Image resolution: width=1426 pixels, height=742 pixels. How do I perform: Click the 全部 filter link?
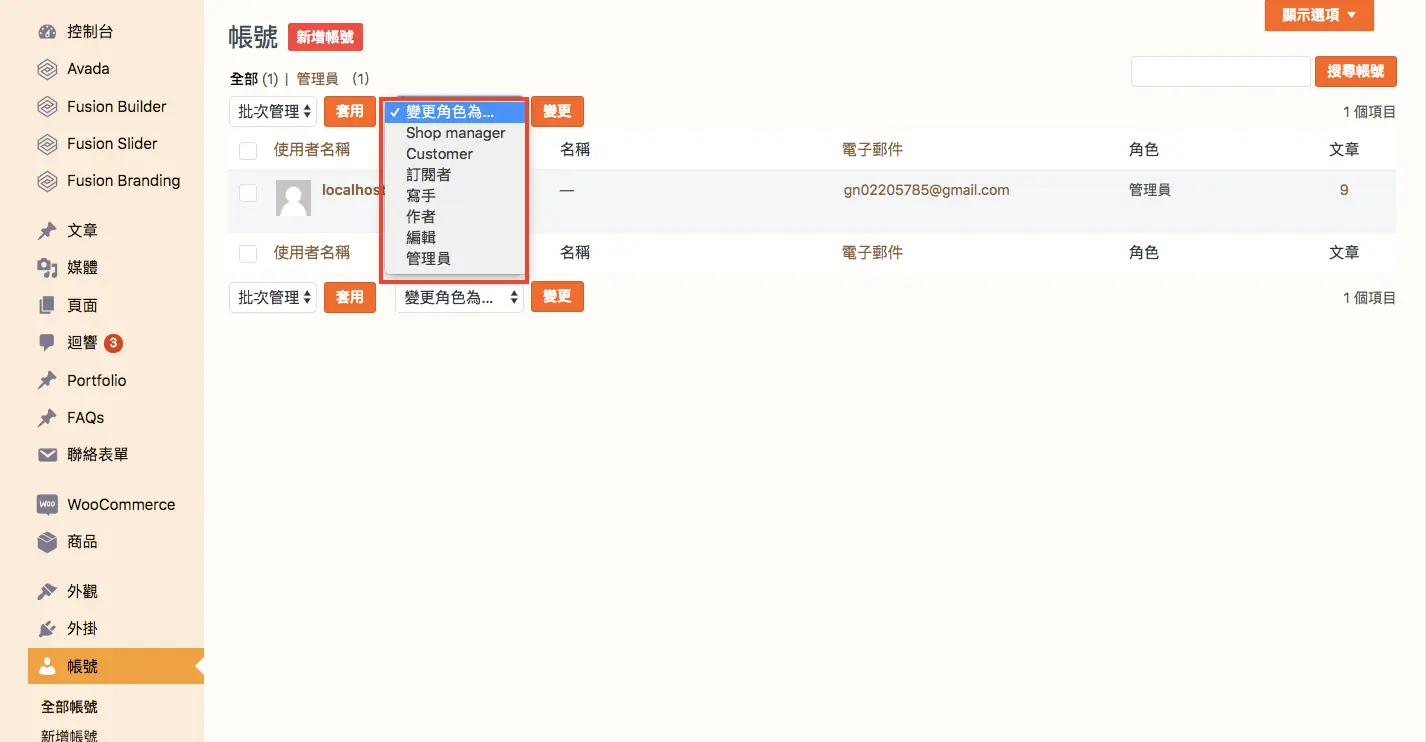coord(244,79)
